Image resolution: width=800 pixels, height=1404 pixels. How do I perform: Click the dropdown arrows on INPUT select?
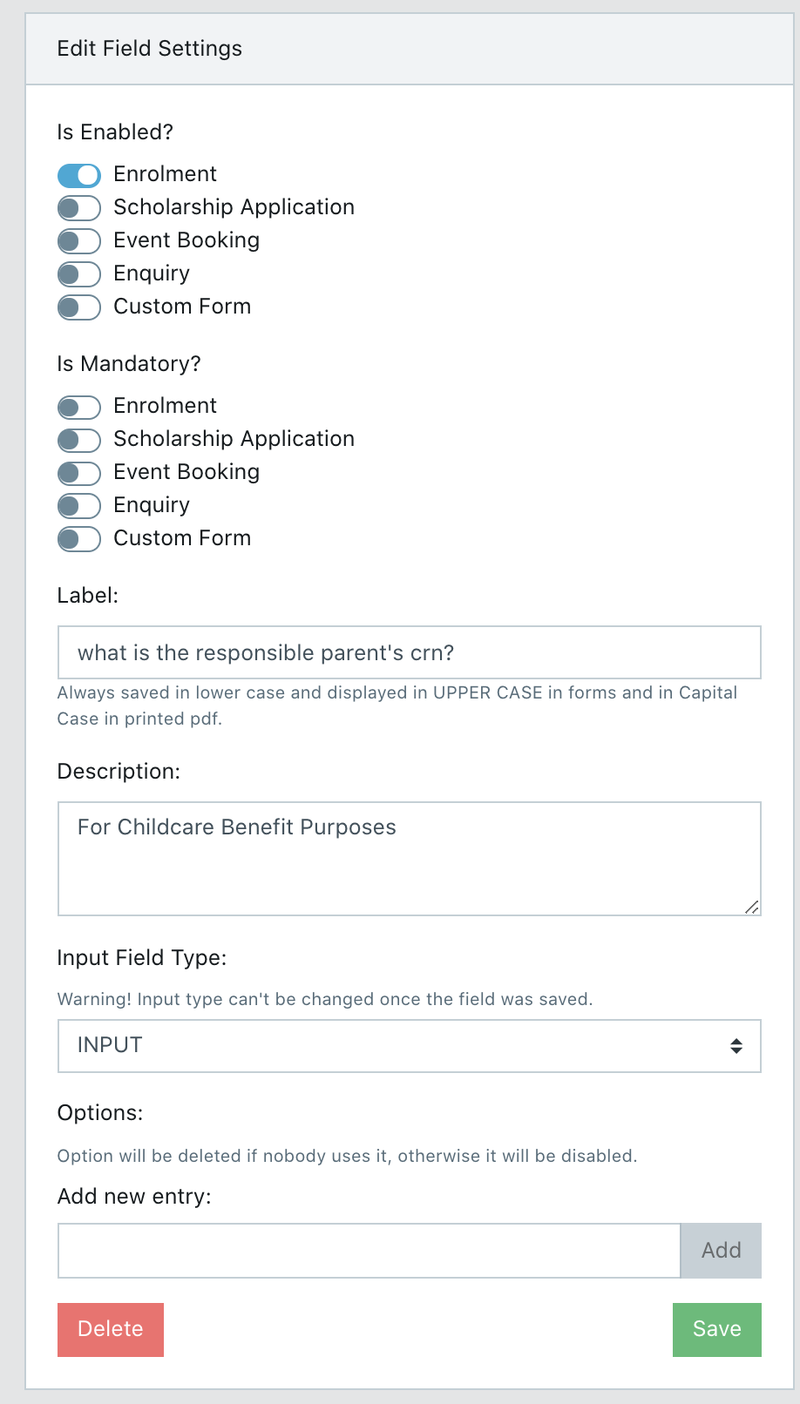pos(736,1046)
